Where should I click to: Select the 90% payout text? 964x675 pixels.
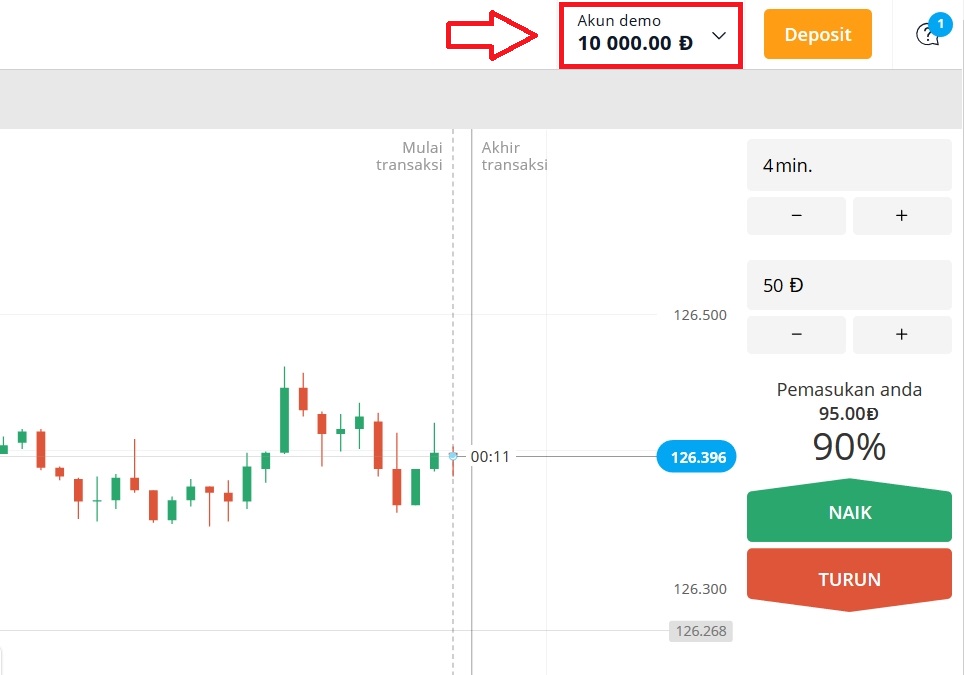click(847, 448)
